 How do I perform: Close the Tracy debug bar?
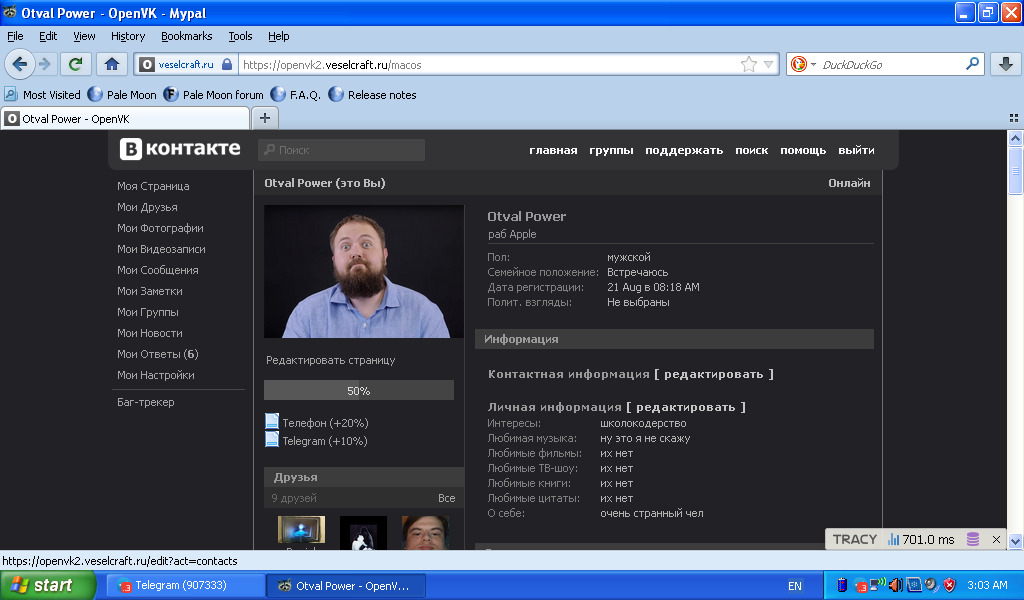pos(996,539)
